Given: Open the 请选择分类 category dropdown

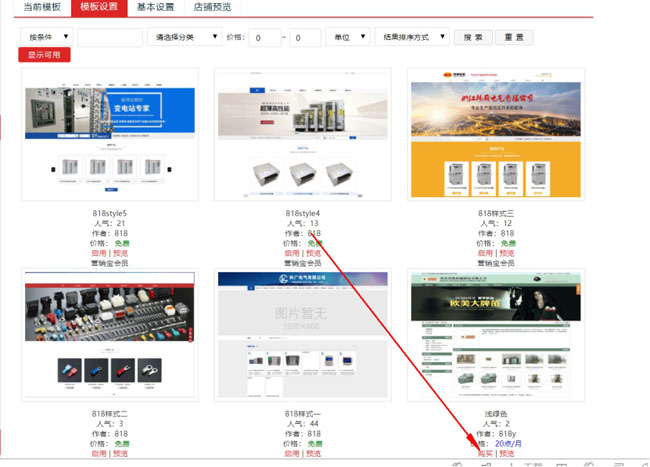Looking at the screenshot, I should tap(184, 37).
